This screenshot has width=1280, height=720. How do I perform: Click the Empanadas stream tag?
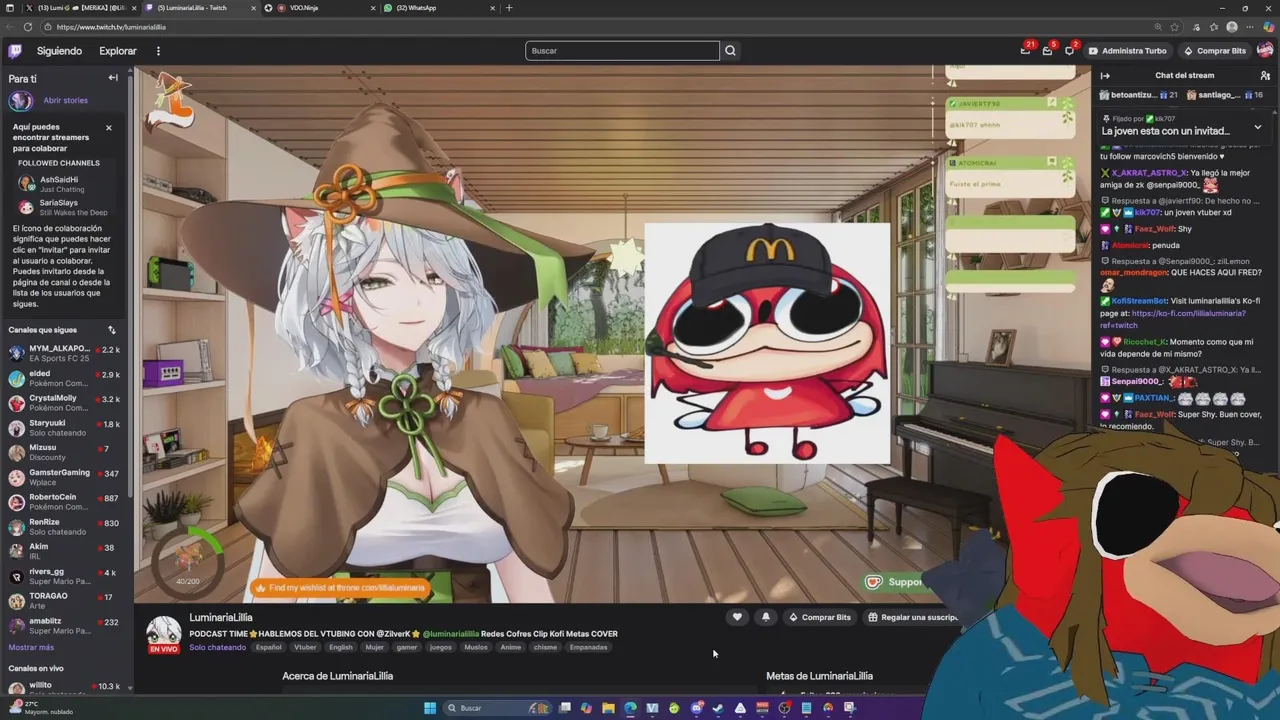(588, 647)
